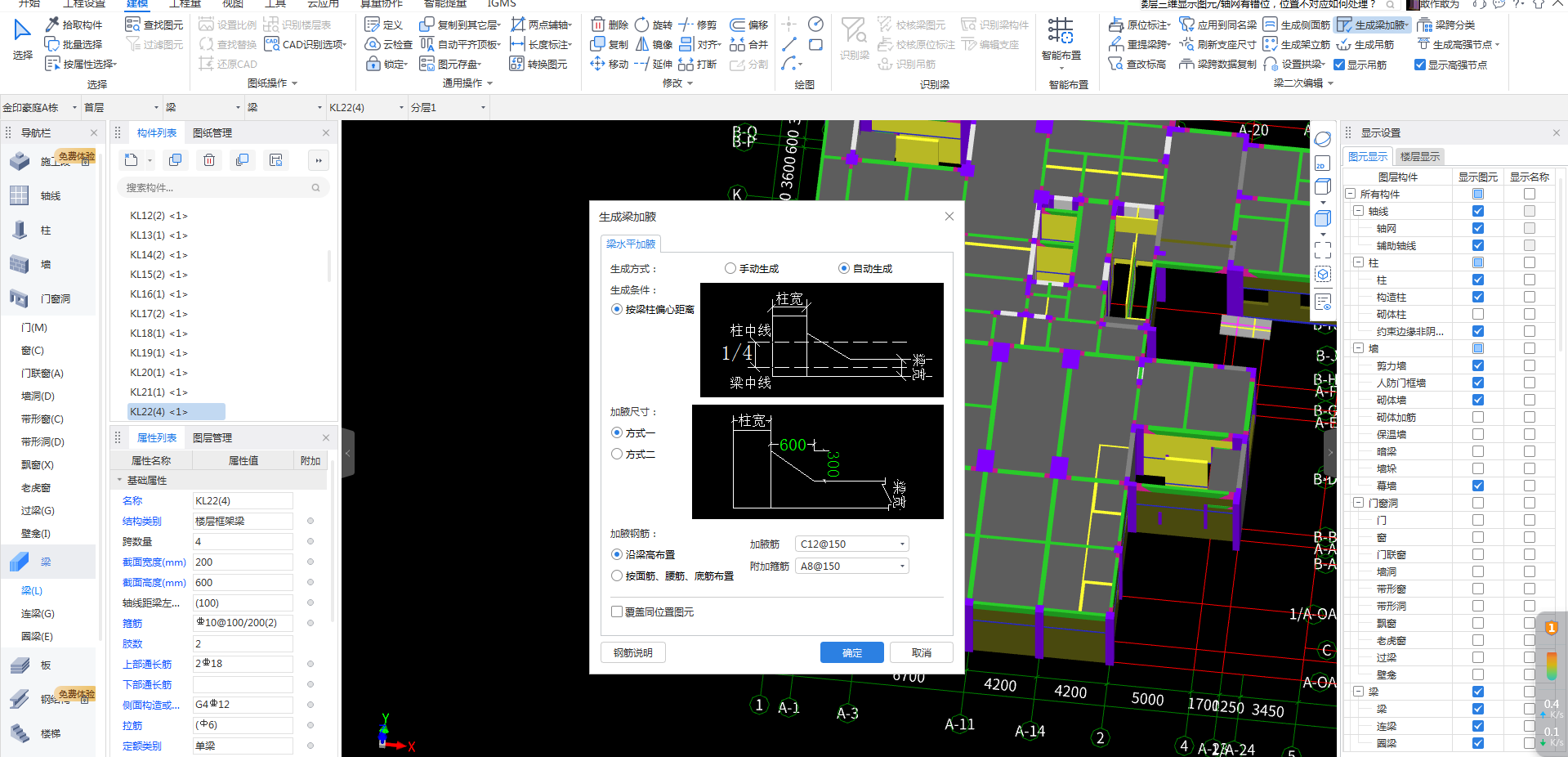Open the 金印豪庭A栋 project dropdown
The width and height of the screenshot is (1568, 757).
pyautogui.click(x=40, y=107)
